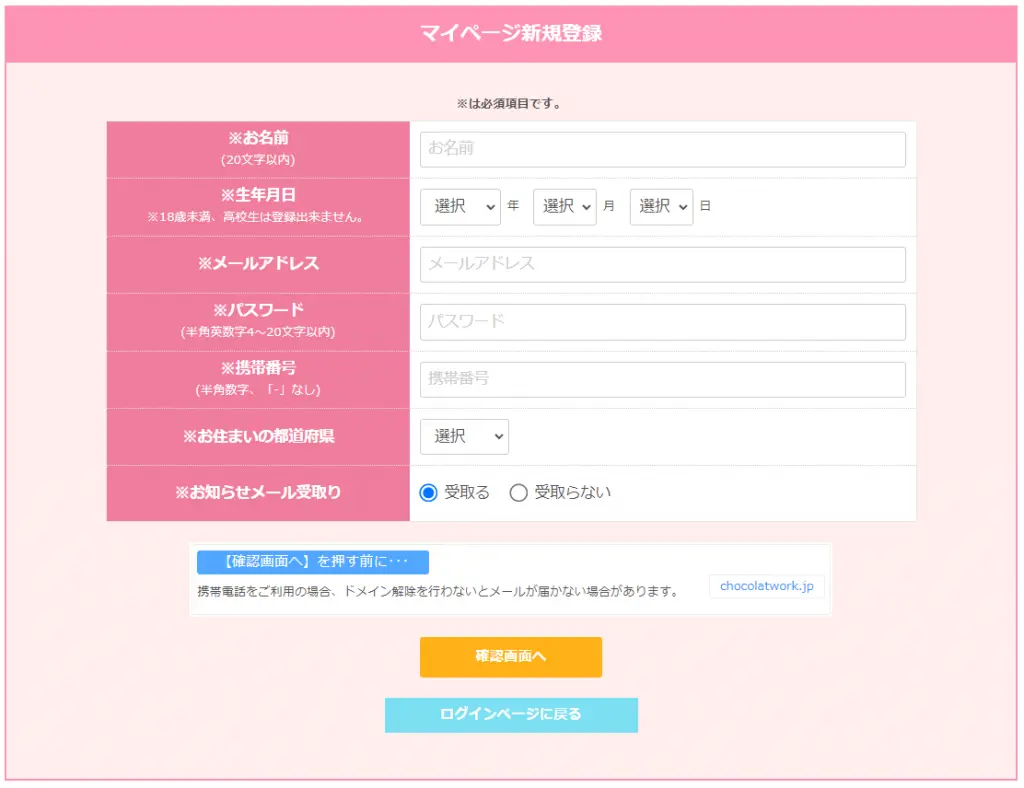
Task: Open the 都道府県 prefecture dropdown
Action: point(464,436)
